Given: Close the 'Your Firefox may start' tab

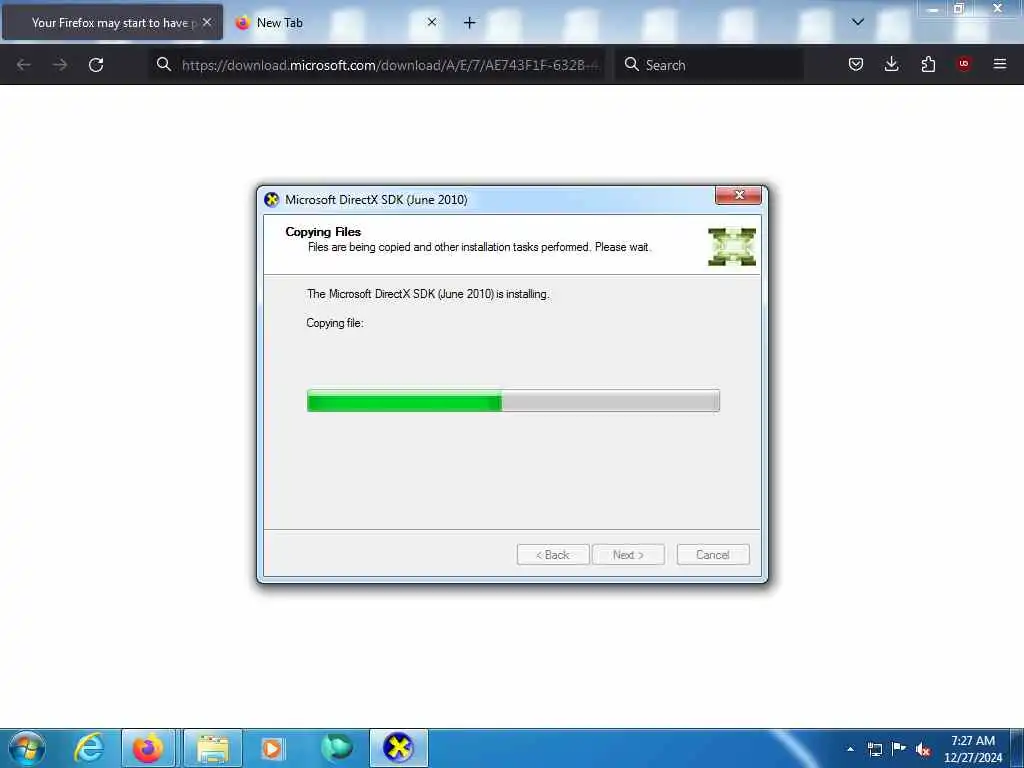Looking at the screenshot, I should 207,22.
